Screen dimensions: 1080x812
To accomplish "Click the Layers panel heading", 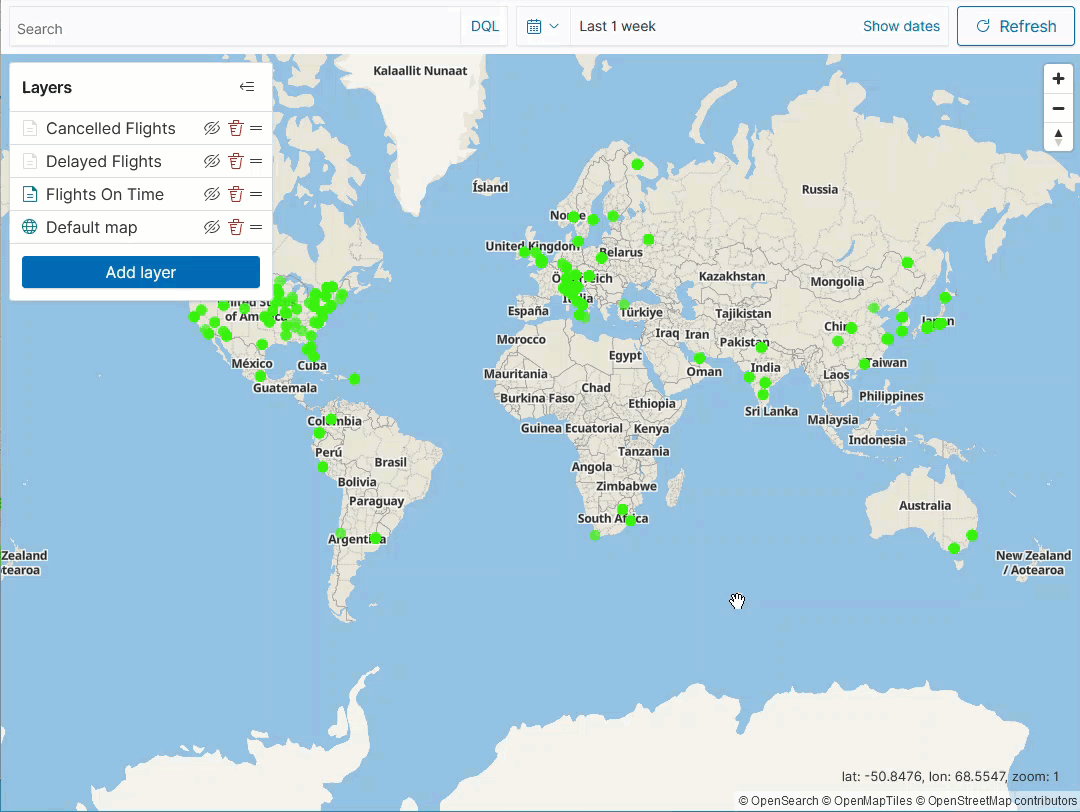I will click(x=47, y=87).
